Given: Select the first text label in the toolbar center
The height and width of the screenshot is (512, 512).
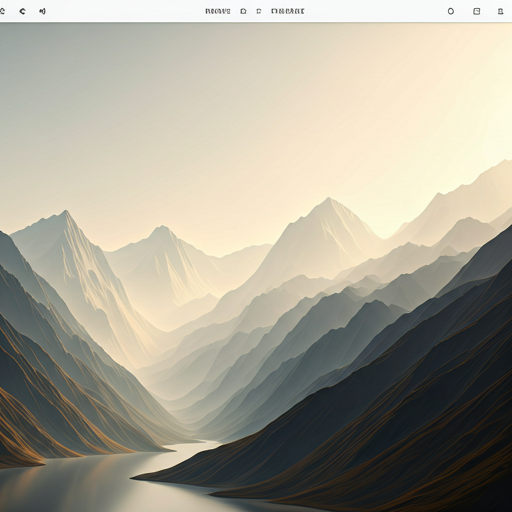Looking at the screenshot, I should coord(218,11).
